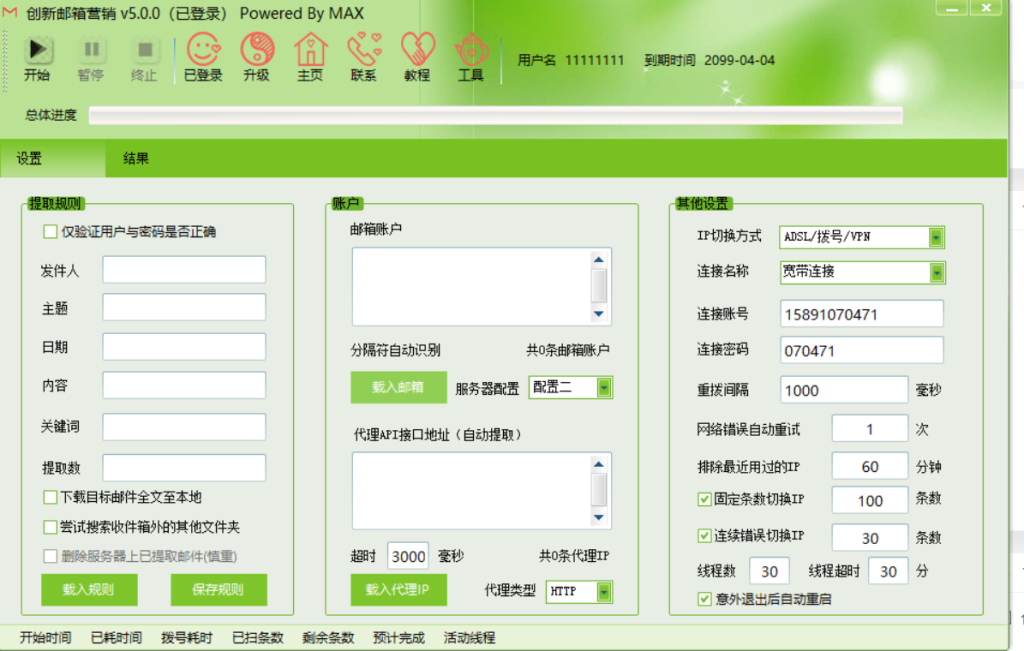Image resolution: width=1024 pixels, height=651 pixels.
Task: Toggle 下载目标邮件全文至本地 checkbox
Action: [50, 497]
